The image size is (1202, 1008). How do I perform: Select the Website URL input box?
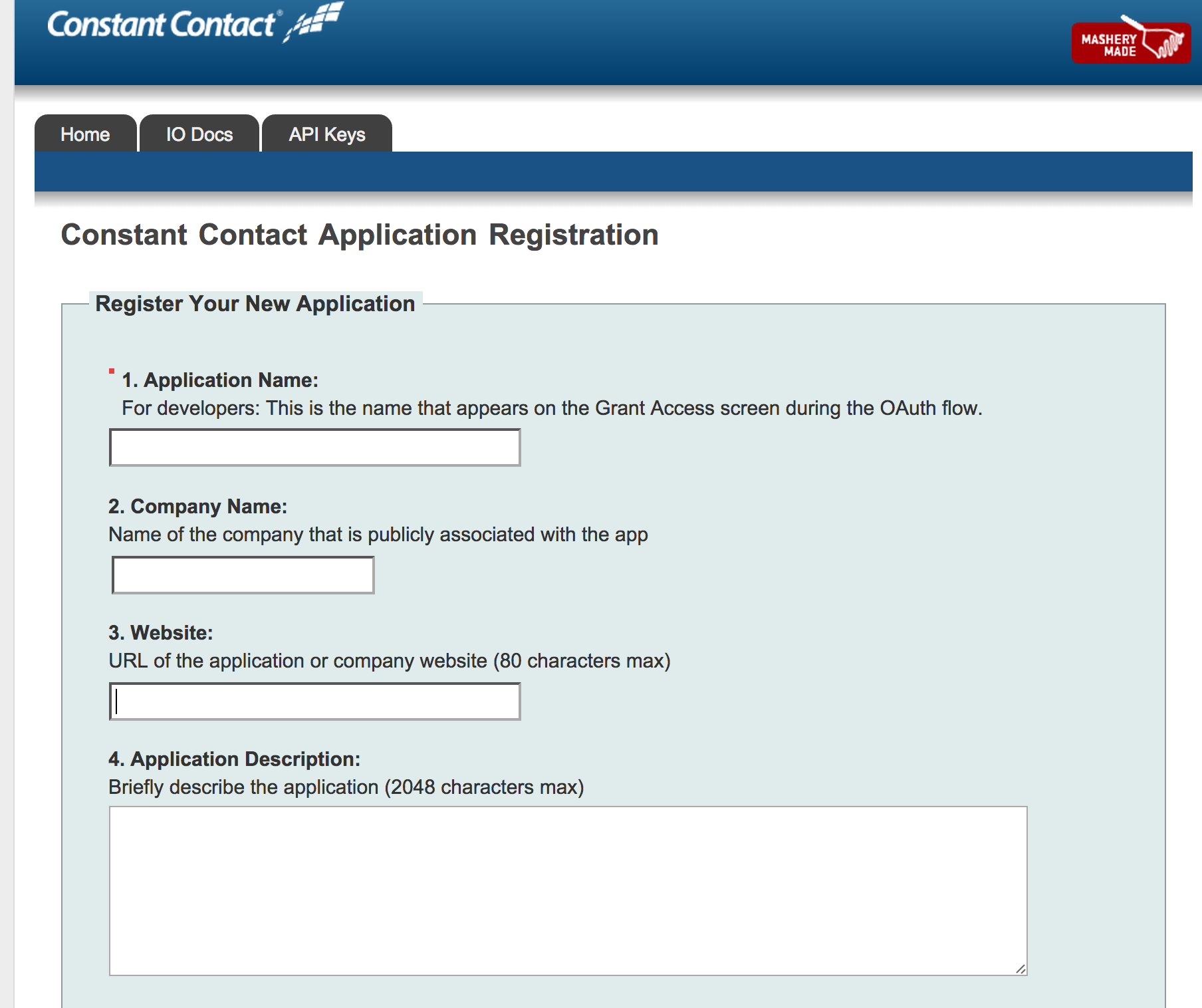315,701
